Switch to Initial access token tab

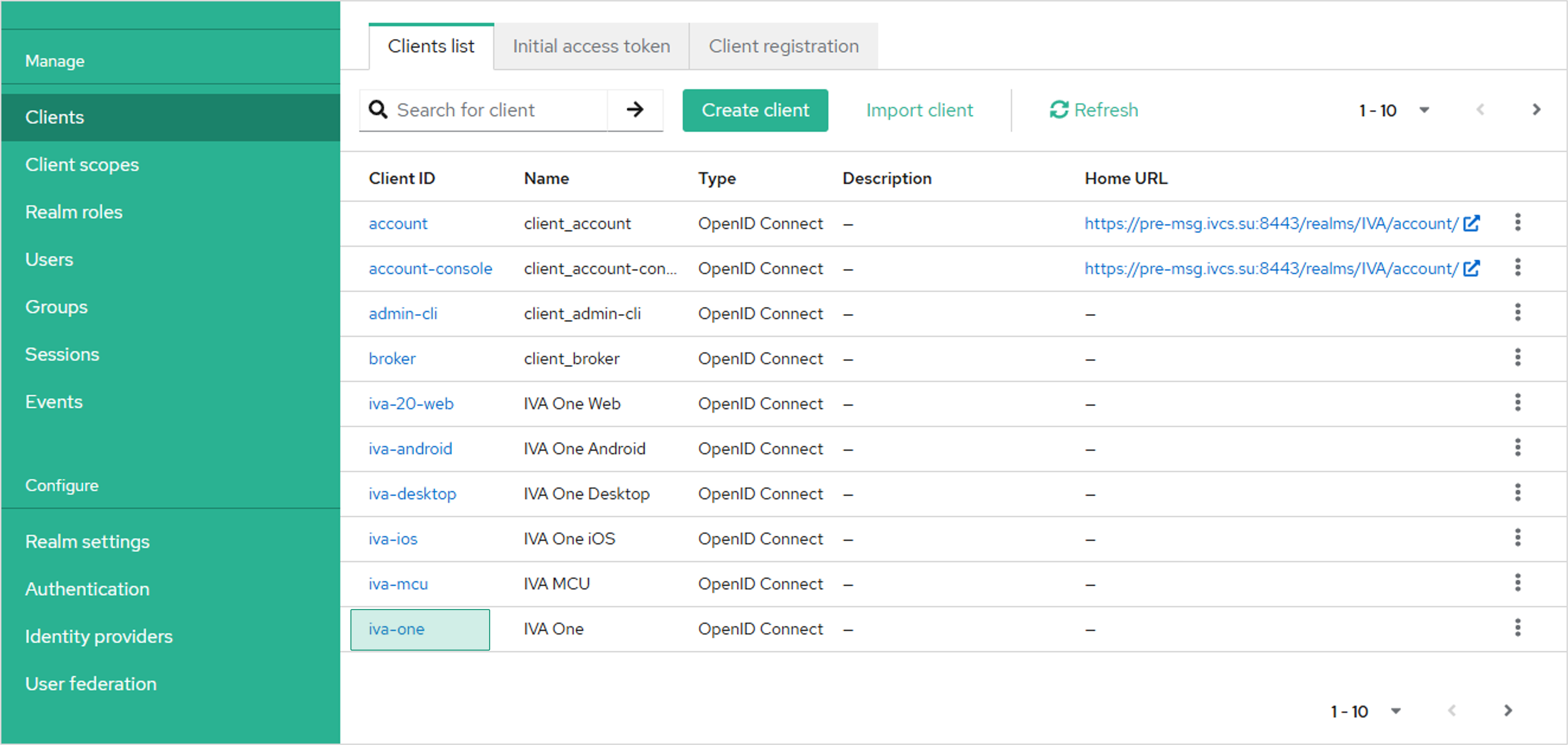pos(591,46)
